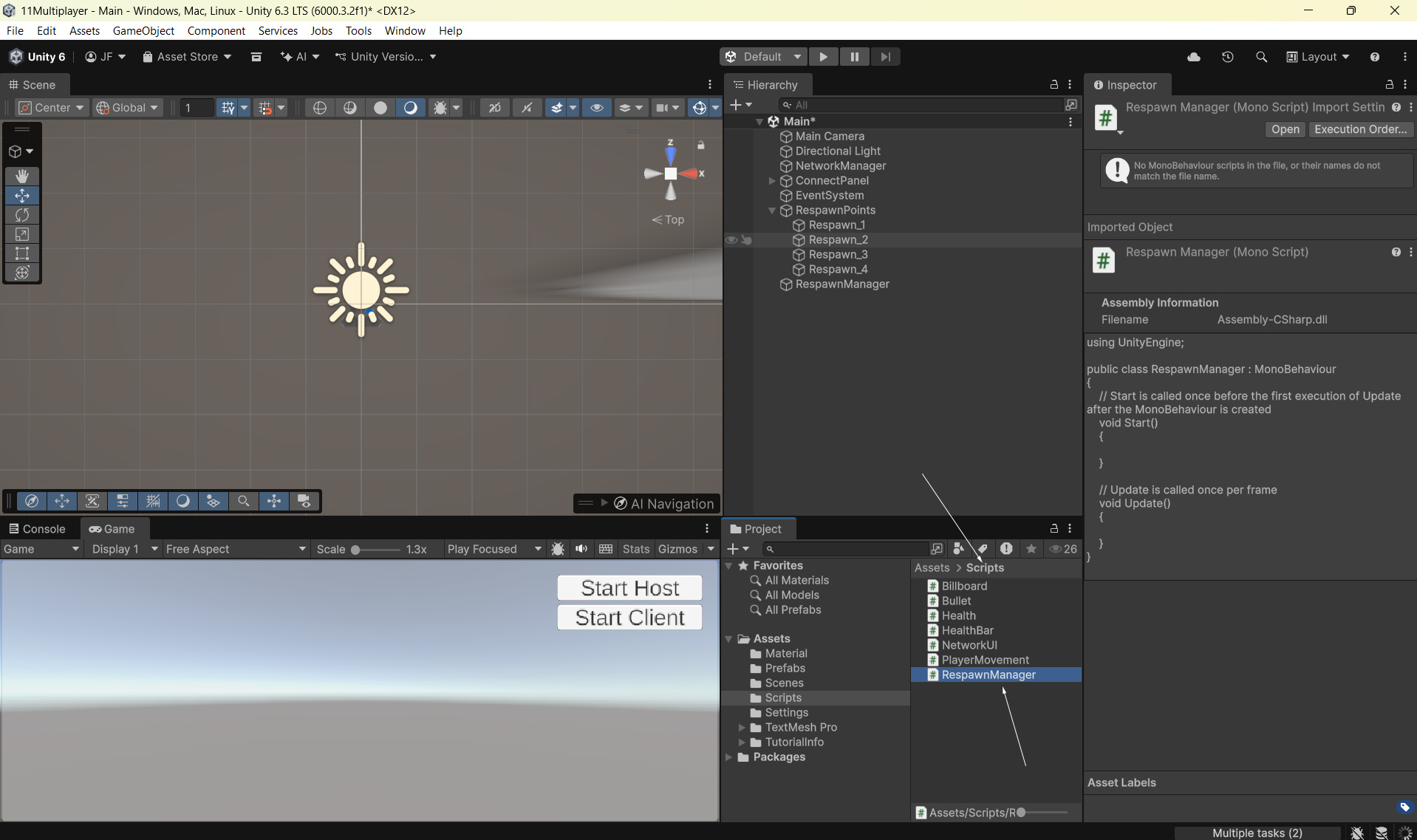The image size is (1417, 840).
Task: Mute audio in Game view
Action: [x=581, y=549]
